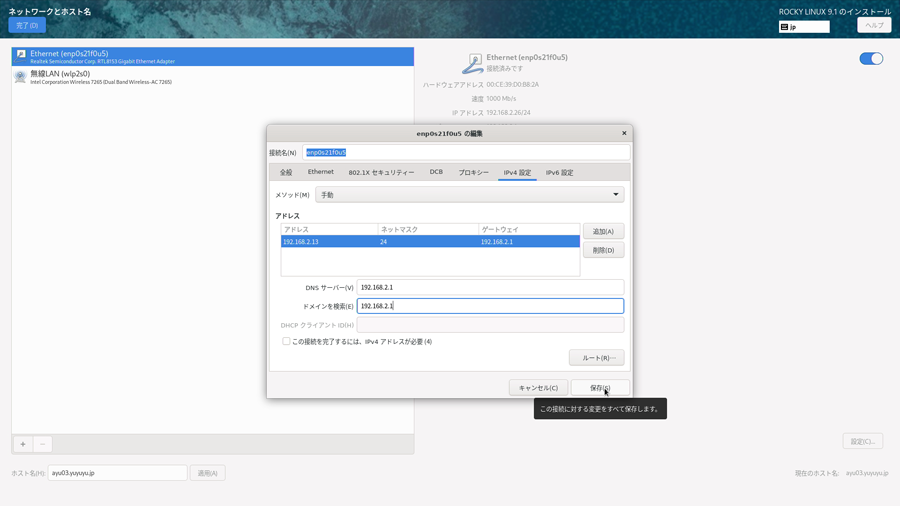Image resolution: width=900 pixels, height=506 pixels.
Task: Click the 保存 save button
Action: coord(600,388)
